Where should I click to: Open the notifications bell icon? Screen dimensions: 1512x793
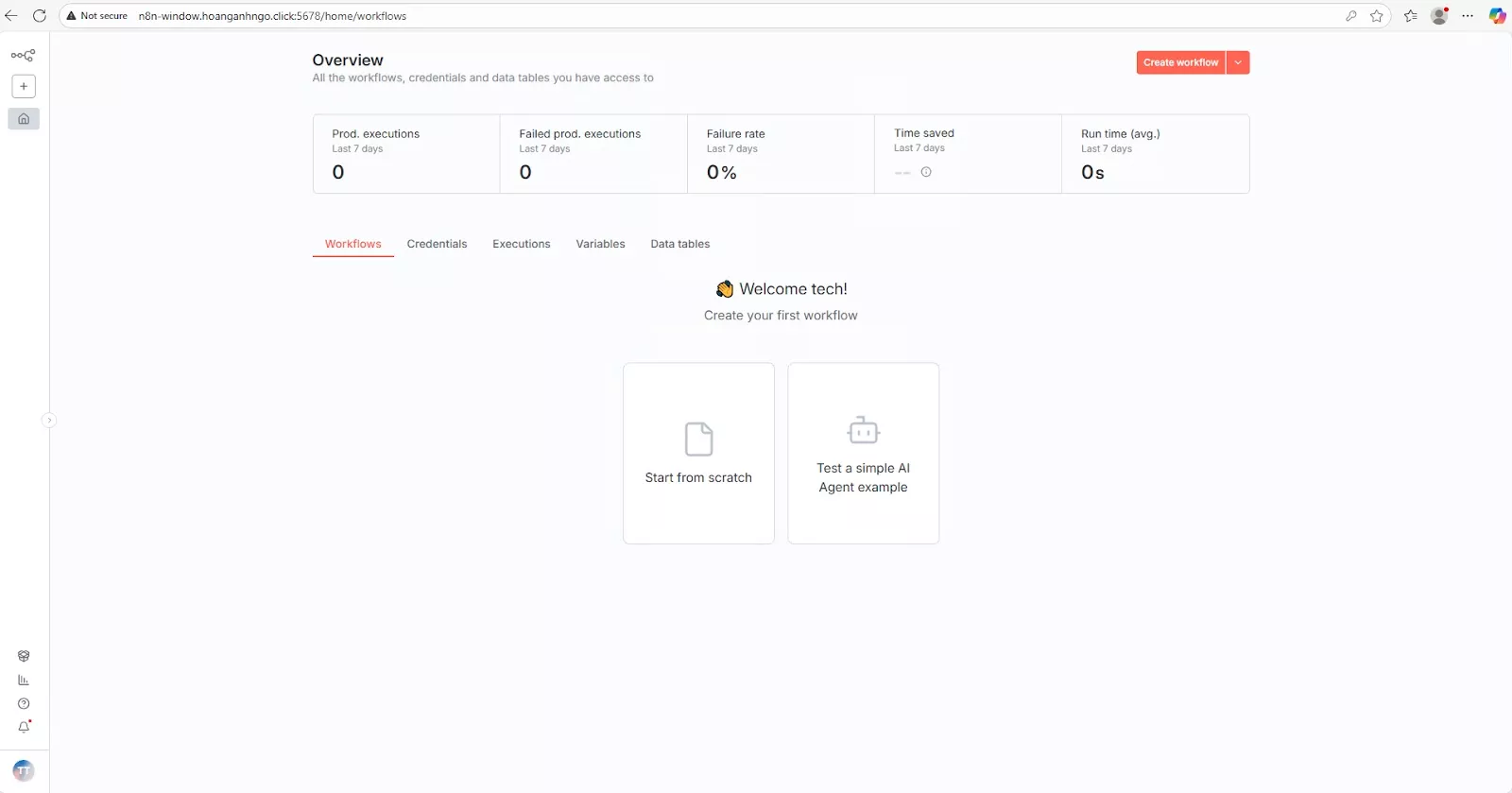[24, 727]
